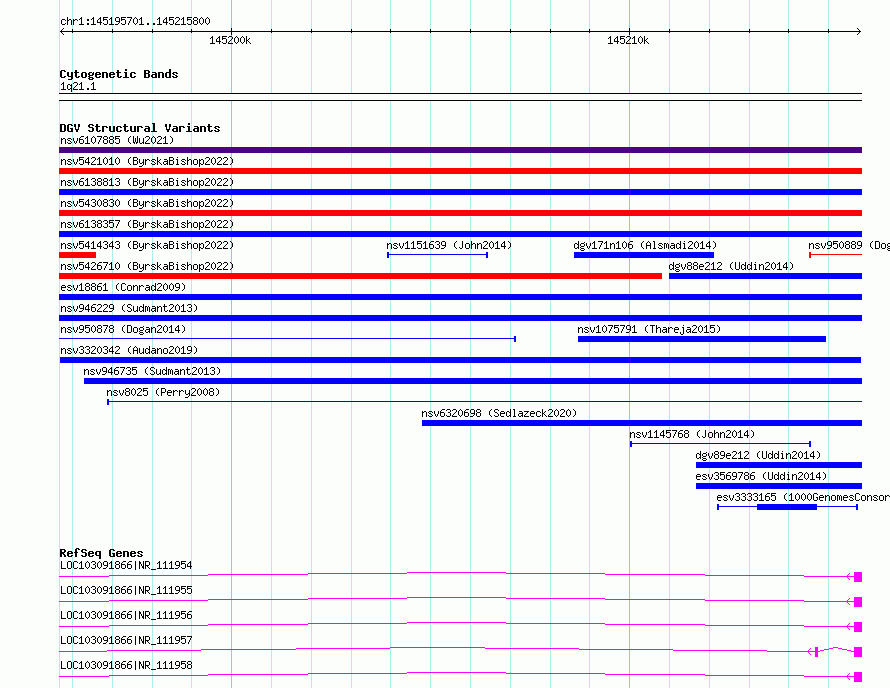The height and width of the screenshot is (688, 890).
Task: Click the nsv950889 variant label
Action: (x=849, y=245)
